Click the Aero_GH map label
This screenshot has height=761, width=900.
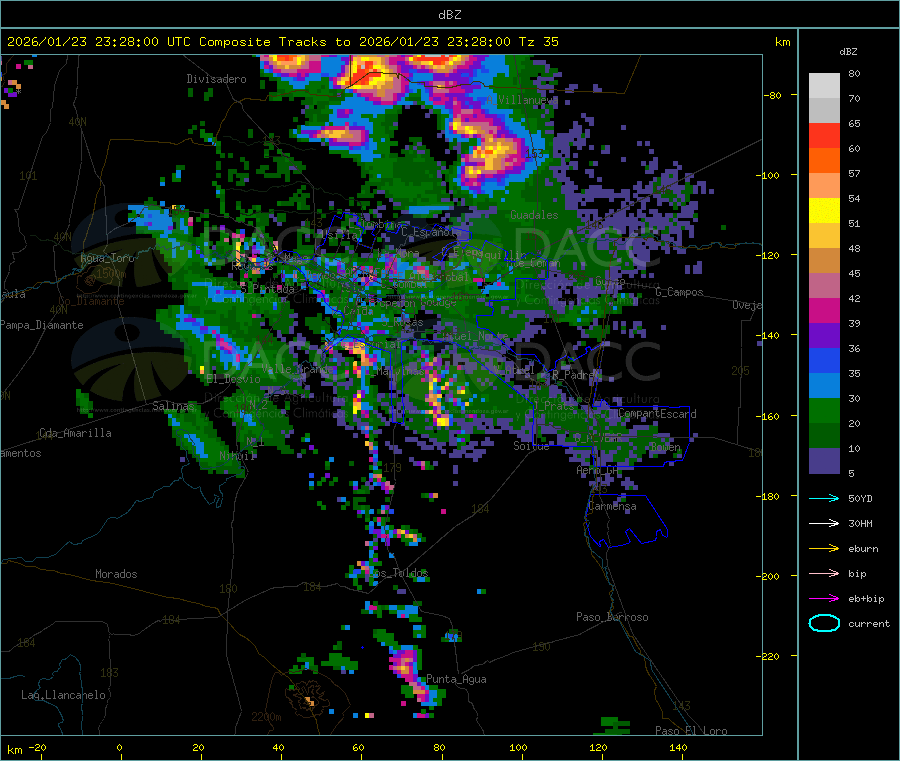pos(598,471)
